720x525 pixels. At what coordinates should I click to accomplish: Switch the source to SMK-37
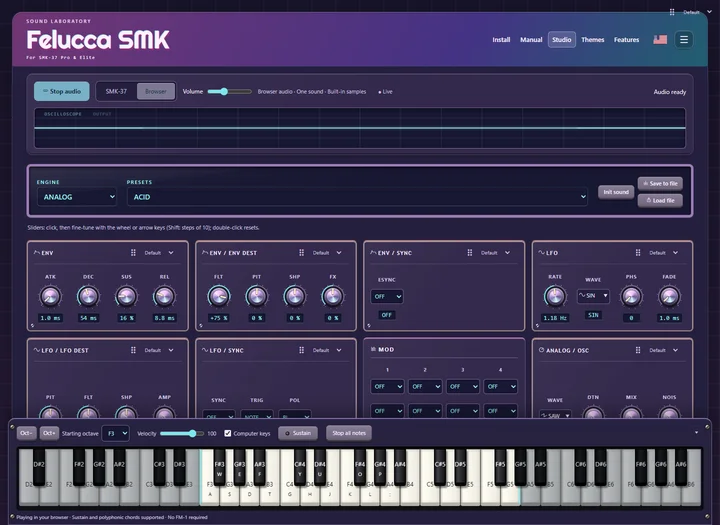tap(116, 91)
